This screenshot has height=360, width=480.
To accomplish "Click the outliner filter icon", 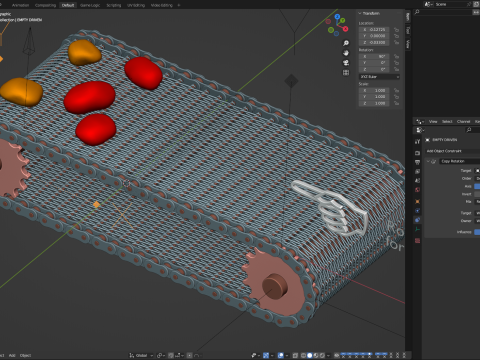I will pos(476,12).
